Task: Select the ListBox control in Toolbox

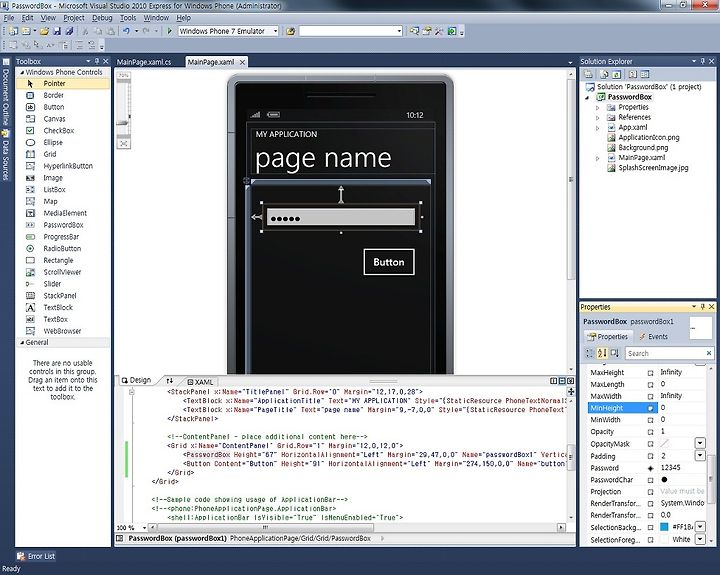Action: pos(63,189)
